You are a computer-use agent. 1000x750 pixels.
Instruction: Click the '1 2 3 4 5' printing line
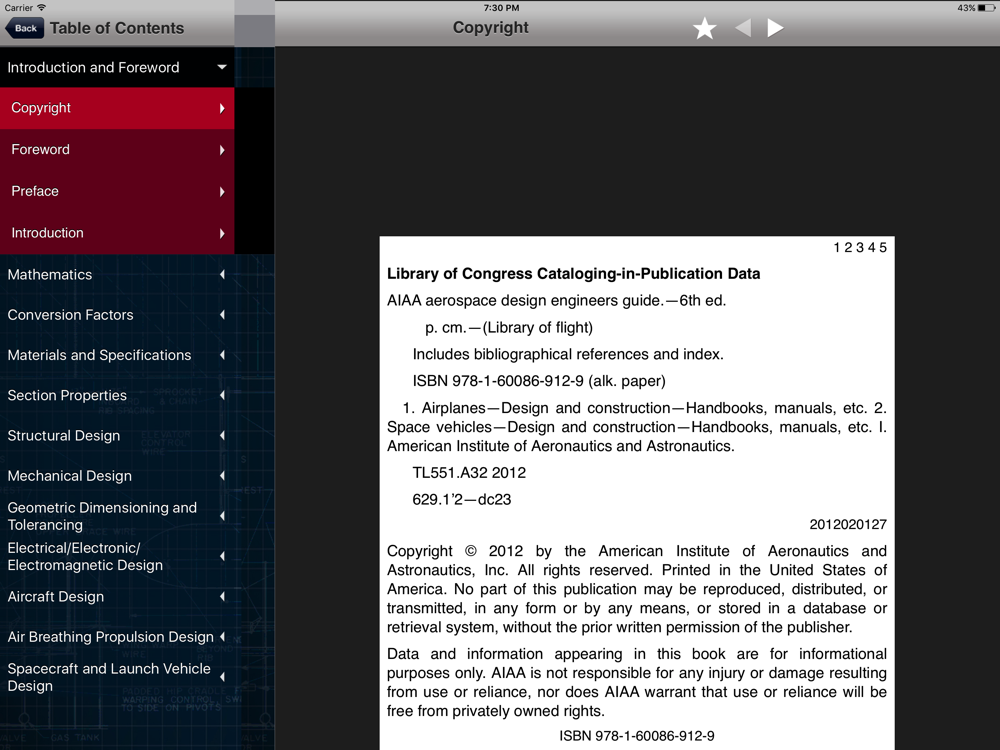[860, 247]
